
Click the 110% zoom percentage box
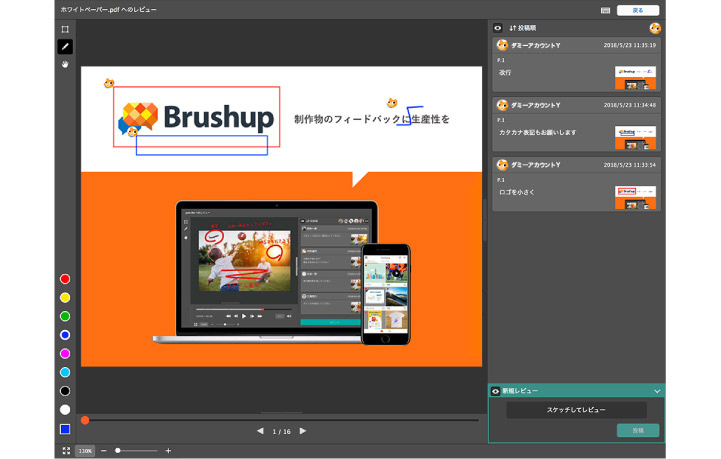pyautogui.click(x=85, y=451)
